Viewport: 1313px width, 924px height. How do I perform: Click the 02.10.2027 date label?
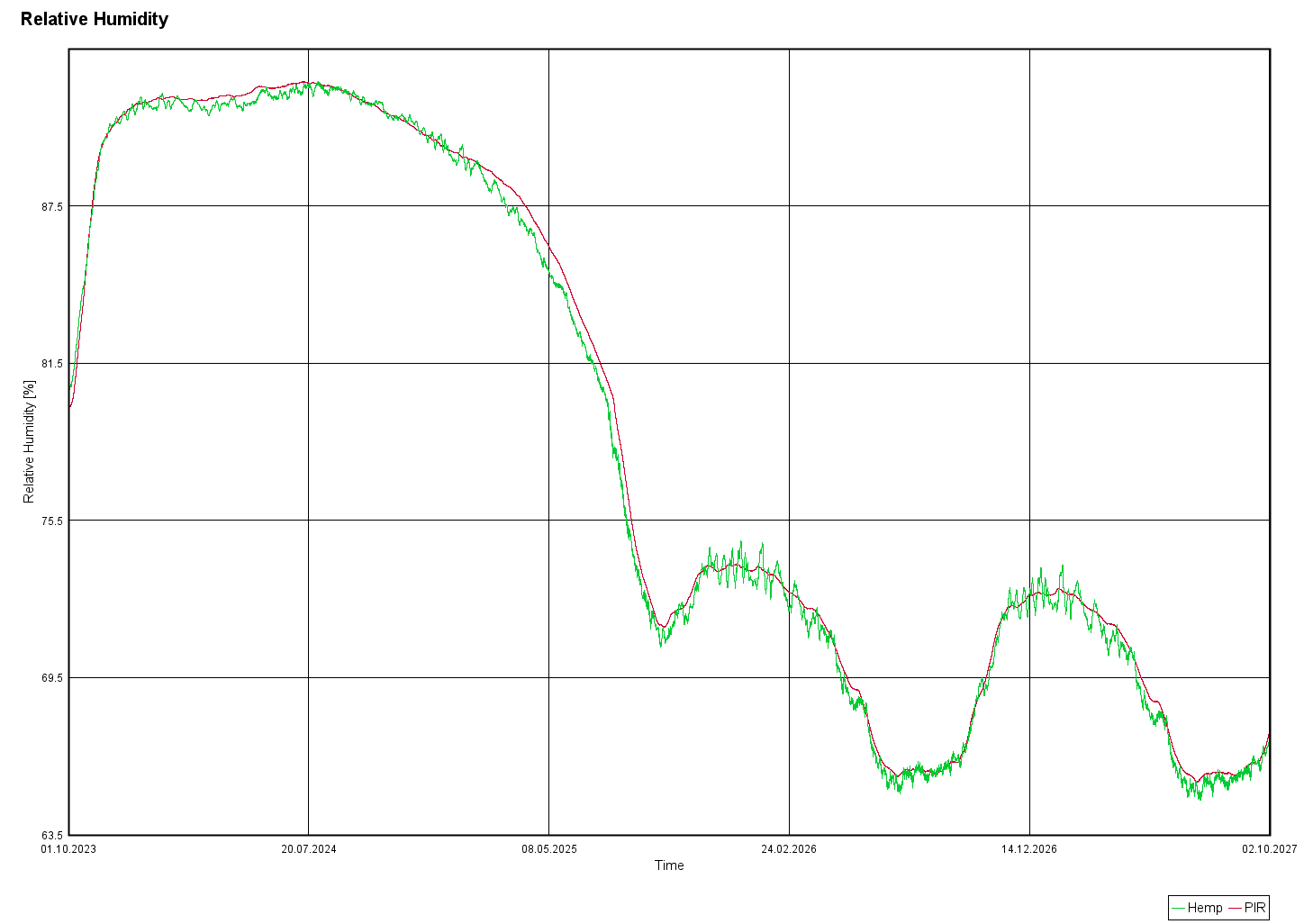[1270, 849]
